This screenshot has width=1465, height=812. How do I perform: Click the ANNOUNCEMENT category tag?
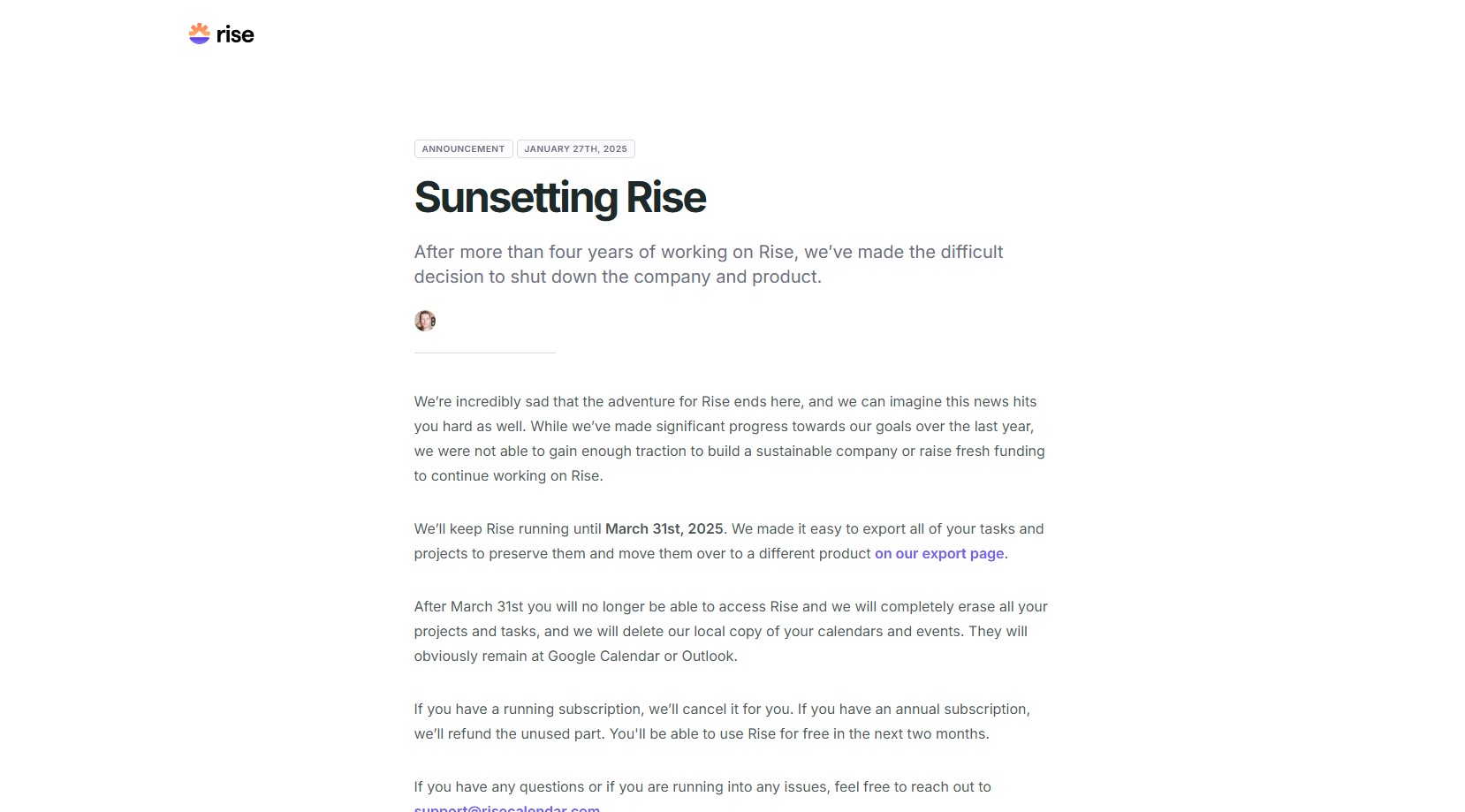click(463, 149)
